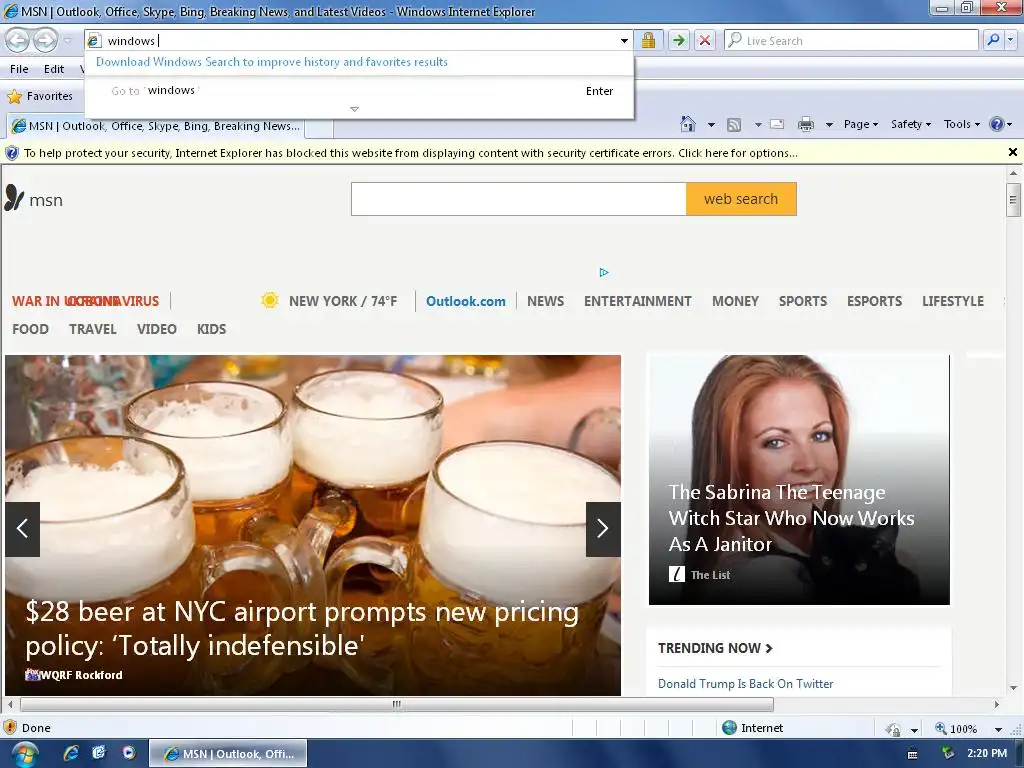Expand the Feeds dropdown arrow
The image size is (1024, 768).
[758, 125]
